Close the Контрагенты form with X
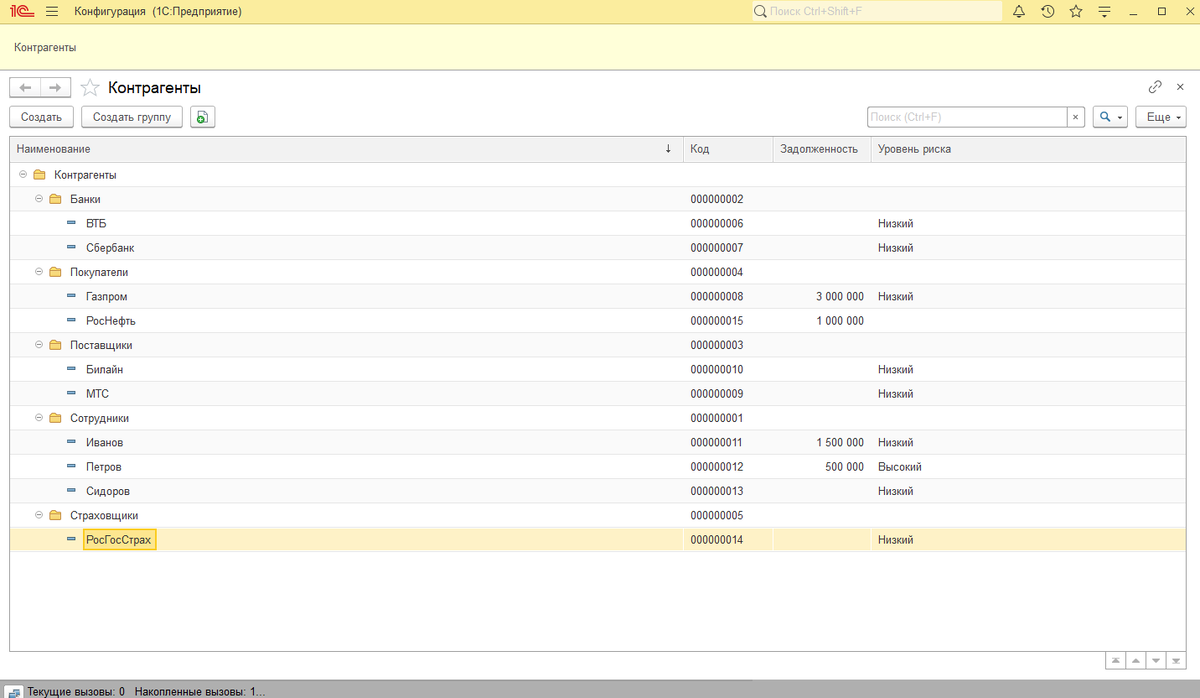 tap(1181, 87)
